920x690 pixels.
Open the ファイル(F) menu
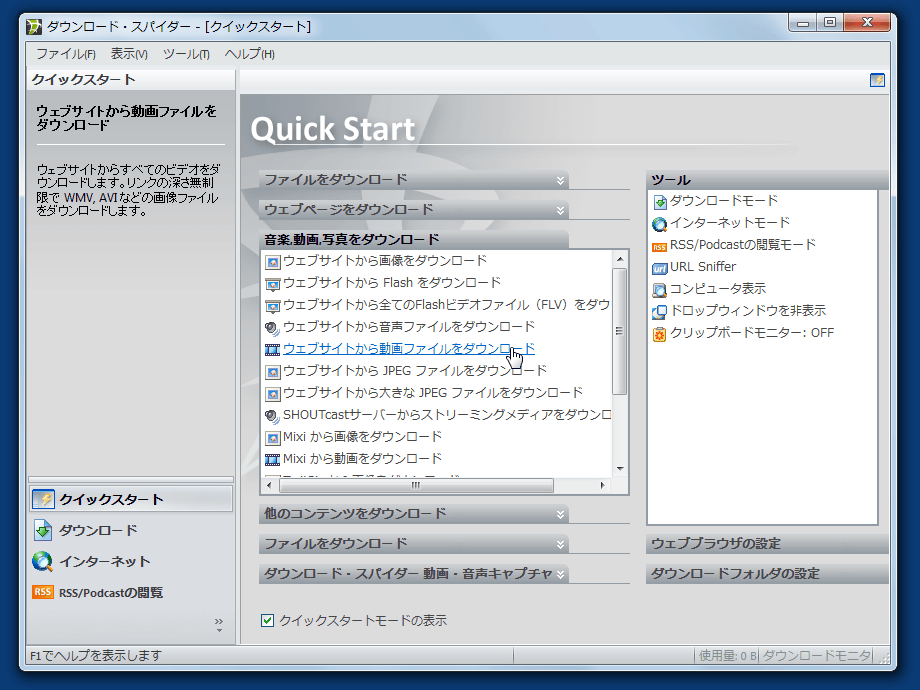[66, 54]
